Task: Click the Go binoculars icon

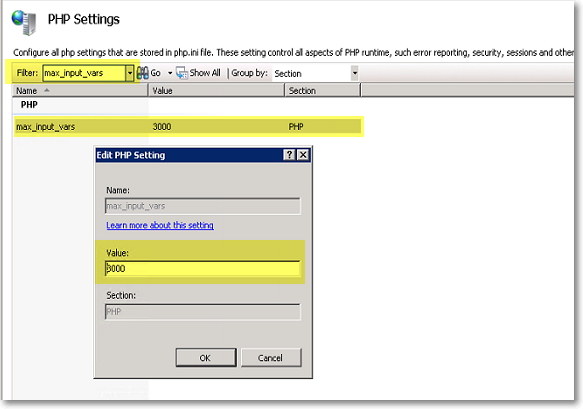Action: coord(142,73)
